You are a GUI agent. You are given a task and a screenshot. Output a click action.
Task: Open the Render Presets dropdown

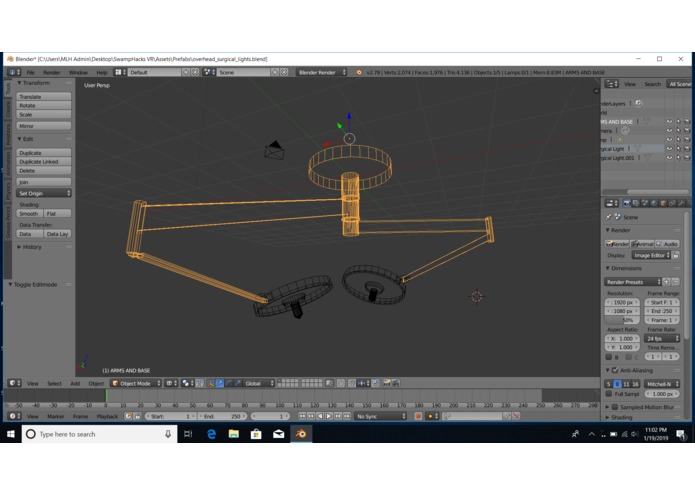tap(633, 282)
